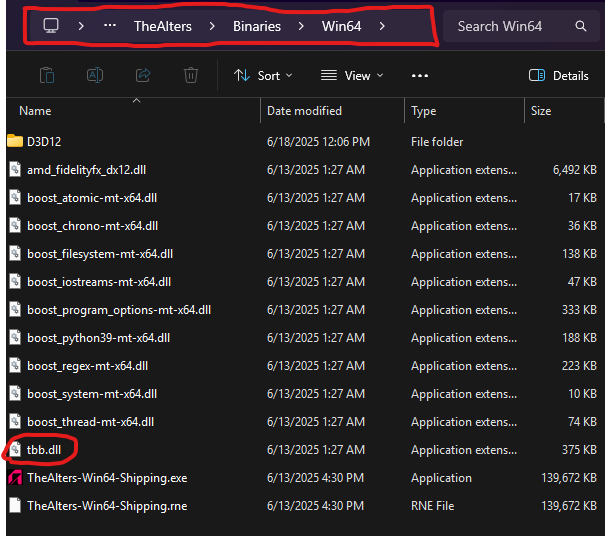Select the tbb.dll file name

pyautogui.click(x=44, y=450)
